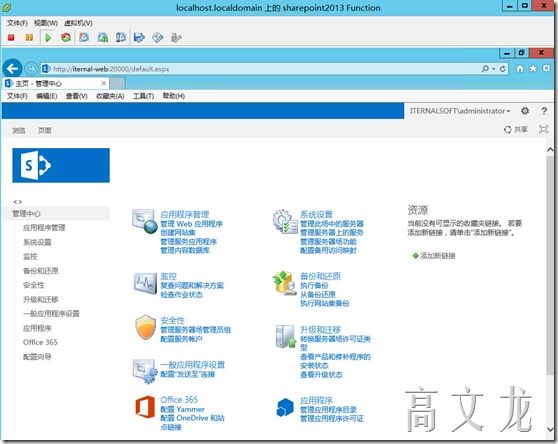The width and height of the screenshot is (558, 444).
Task: Click the browser forward arrow
Action: pyautogui.click(x=32, y=68)
